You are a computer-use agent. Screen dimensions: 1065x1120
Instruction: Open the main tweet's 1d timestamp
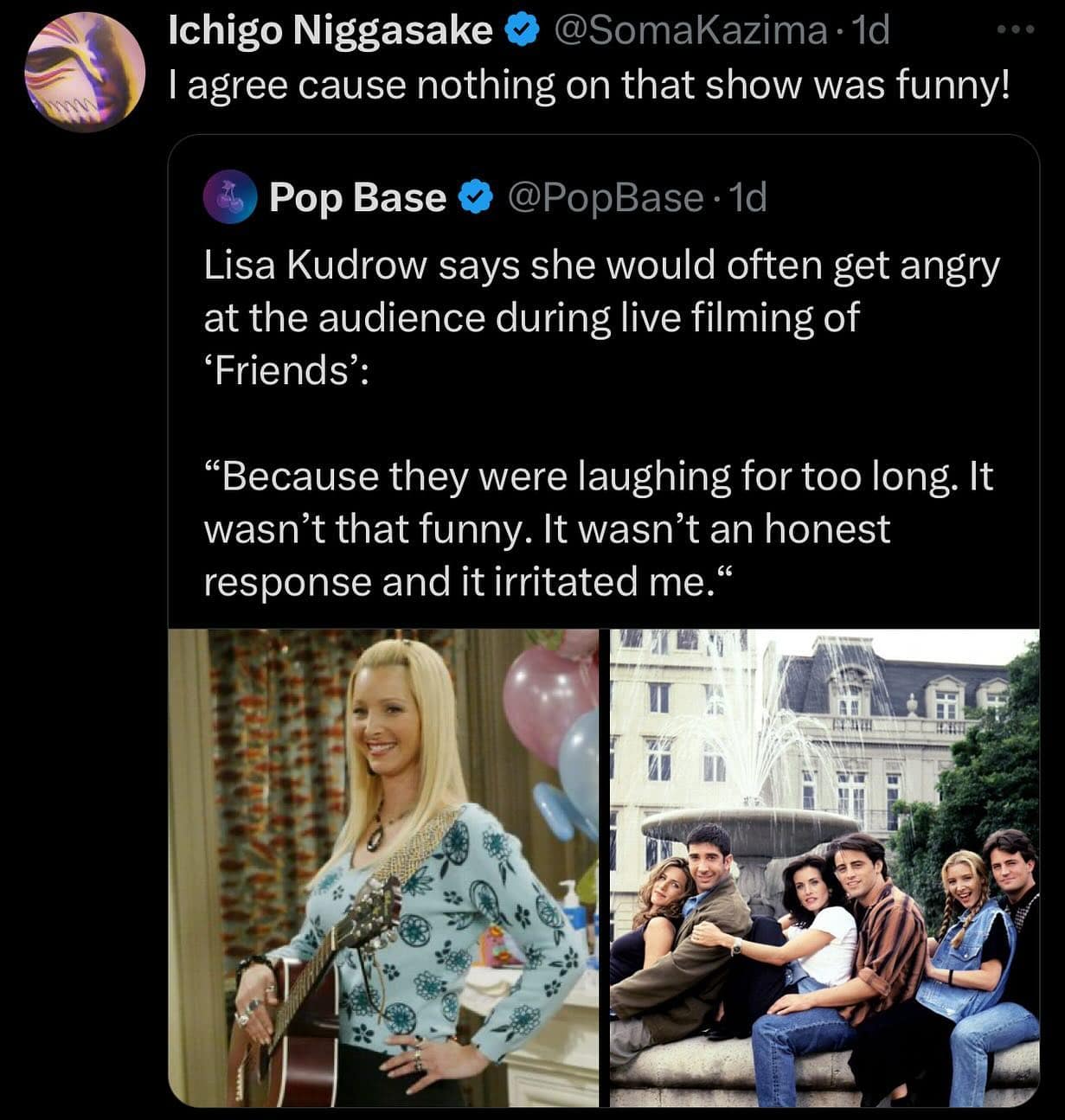click(x=870, y=31)
